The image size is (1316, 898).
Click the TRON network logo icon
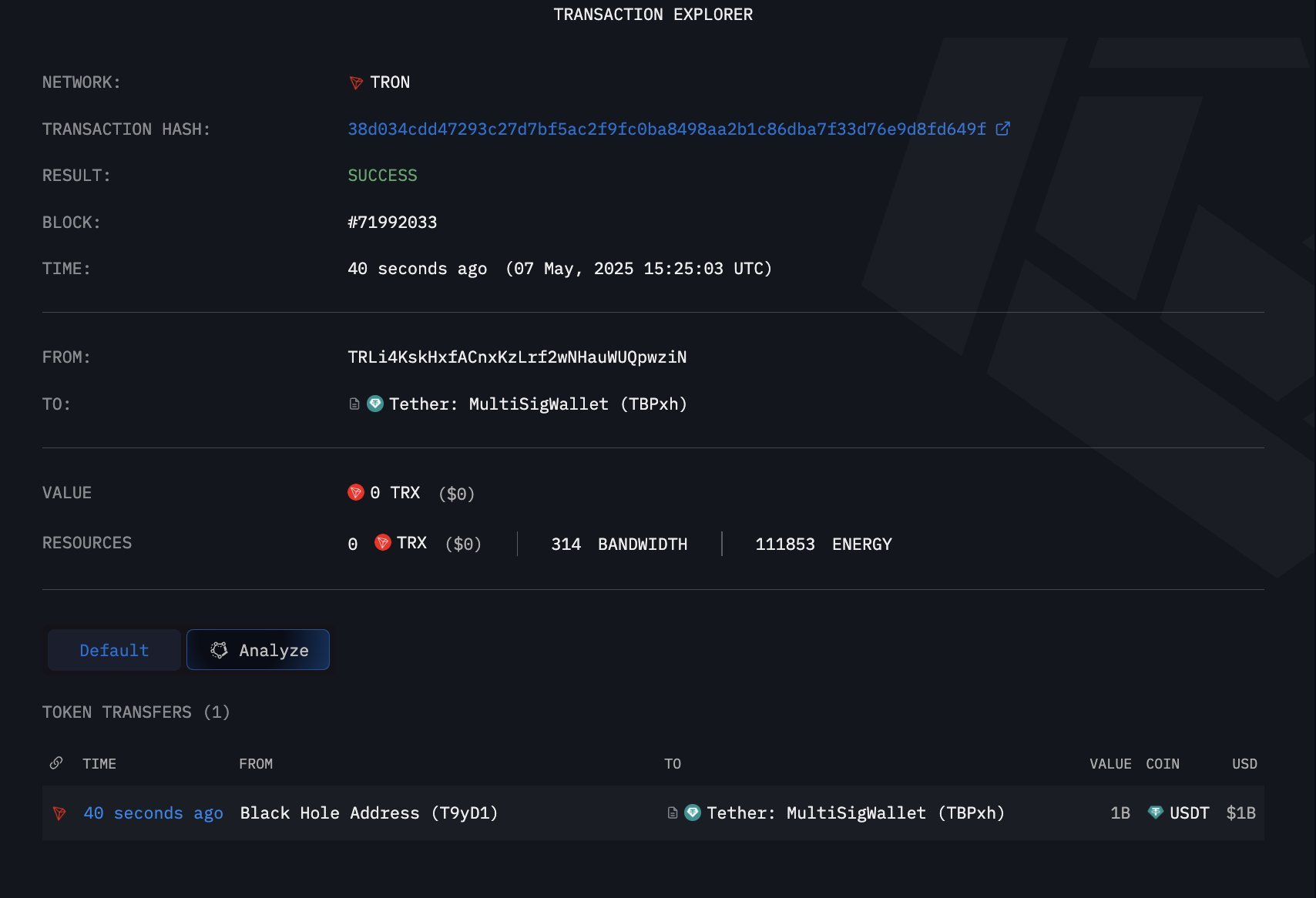pos(356,82)
